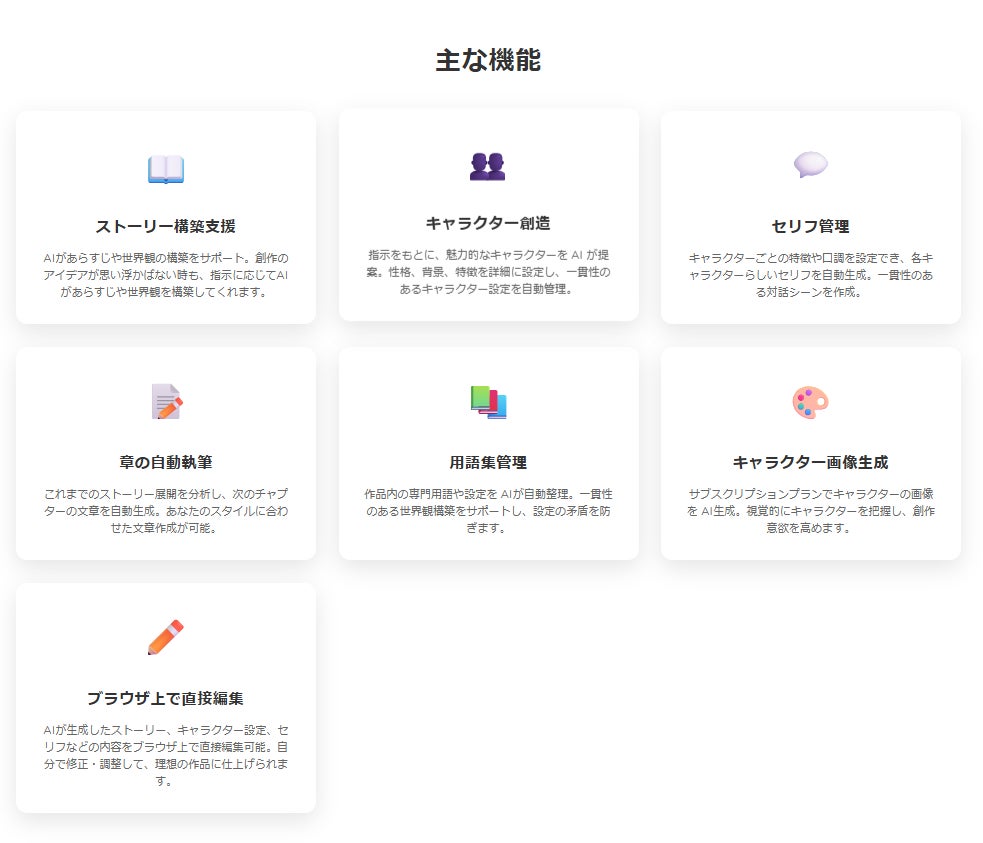Select the セリフ管理 heading
Image resolution: width=983 pixels, height=843 pixels.
(x=810, y=226)
